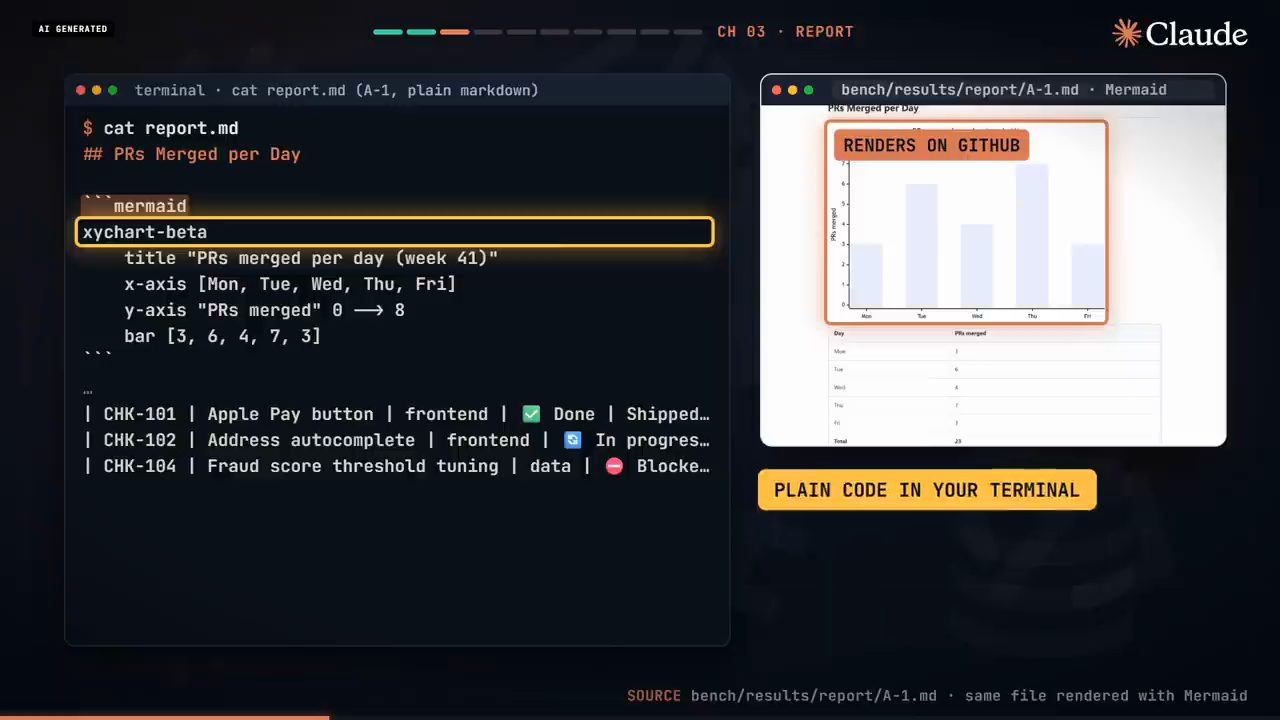Click the 'Tue' row in the preview table
Screen dimensions: 1280x720
pos(995,369)
